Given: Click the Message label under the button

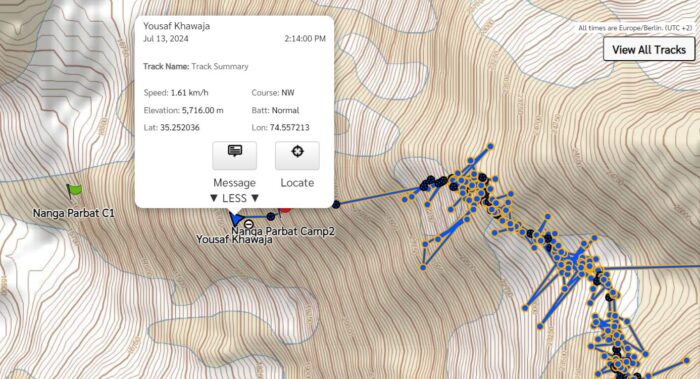Looking at the screenshot, I should coord(234,183).
